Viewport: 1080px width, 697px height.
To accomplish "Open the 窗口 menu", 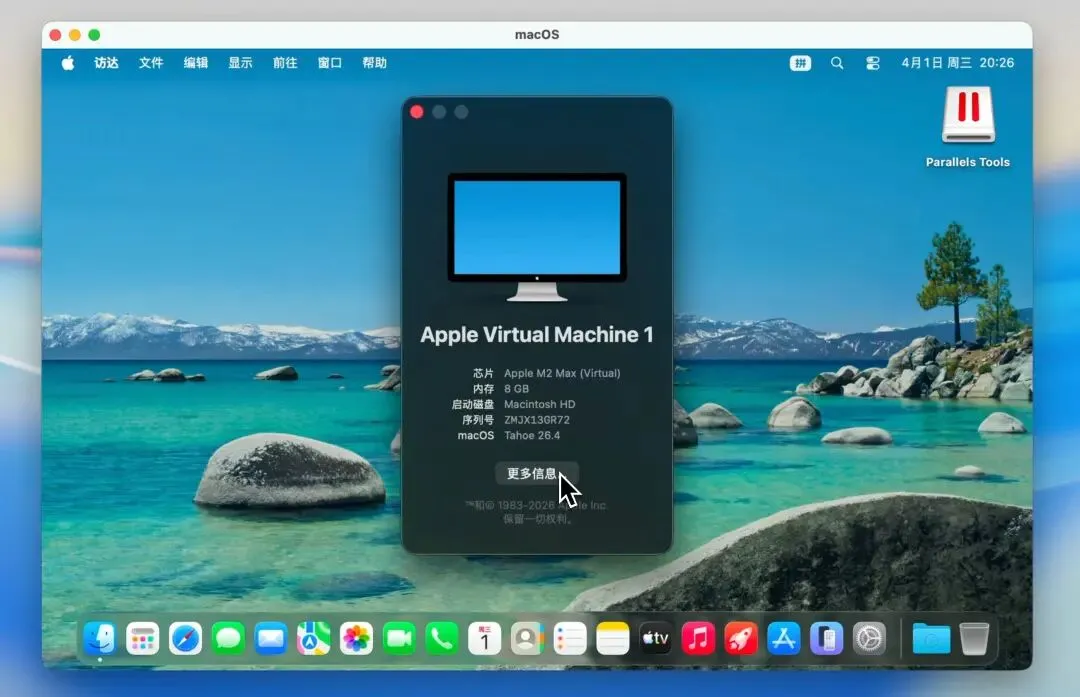I will click(x=330, y=63).
